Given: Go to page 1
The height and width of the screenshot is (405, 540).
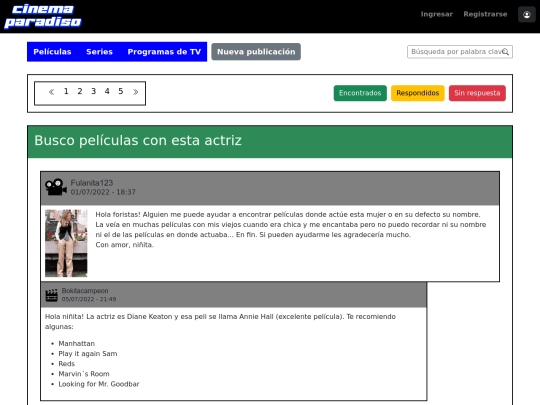Looking at the screenshot, I should point(66,91).
